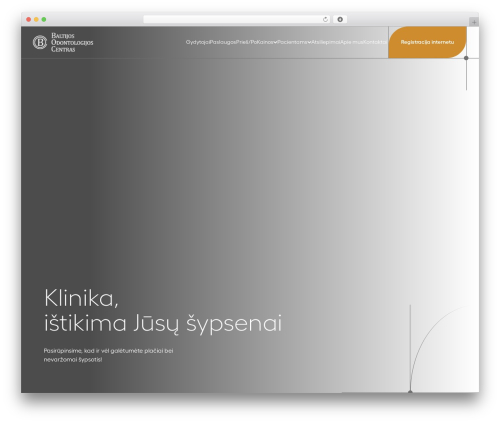Close the browser window with red button

pos(29,19)
